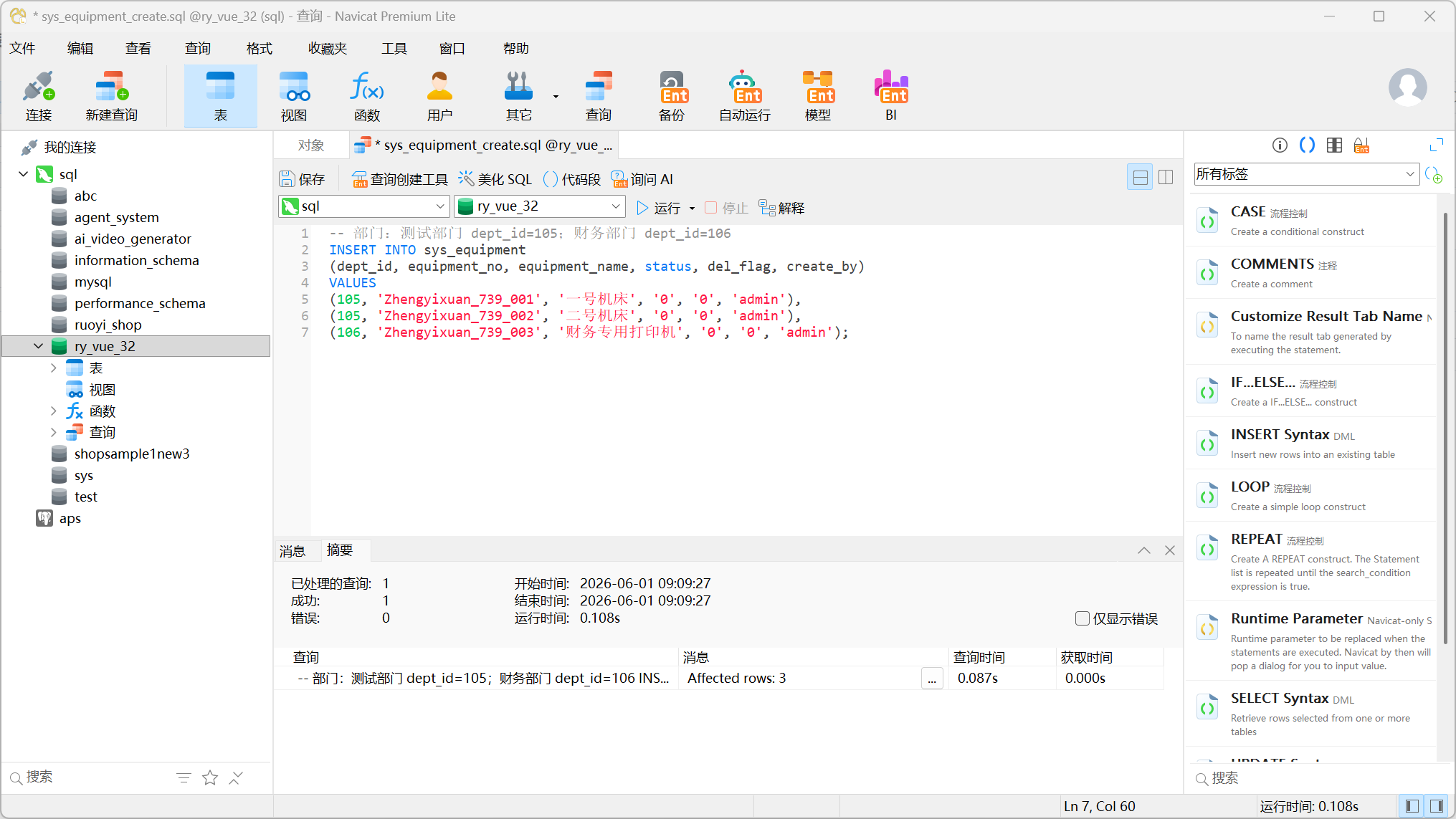Screen dimensions: 1456x819
Task: Insert the INSERT Syntax snippet
Action: [x=1312, y=443]
